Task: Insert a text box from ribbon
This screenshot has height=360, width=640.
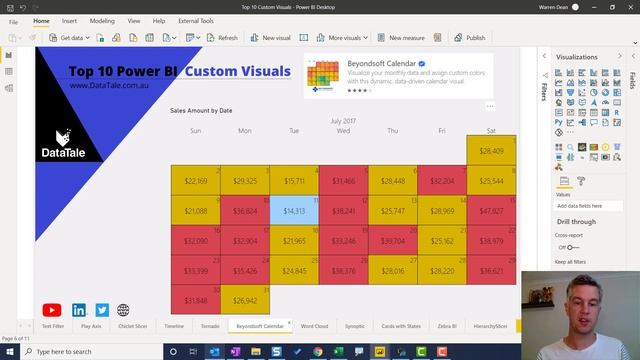Action: pos(304,38)
